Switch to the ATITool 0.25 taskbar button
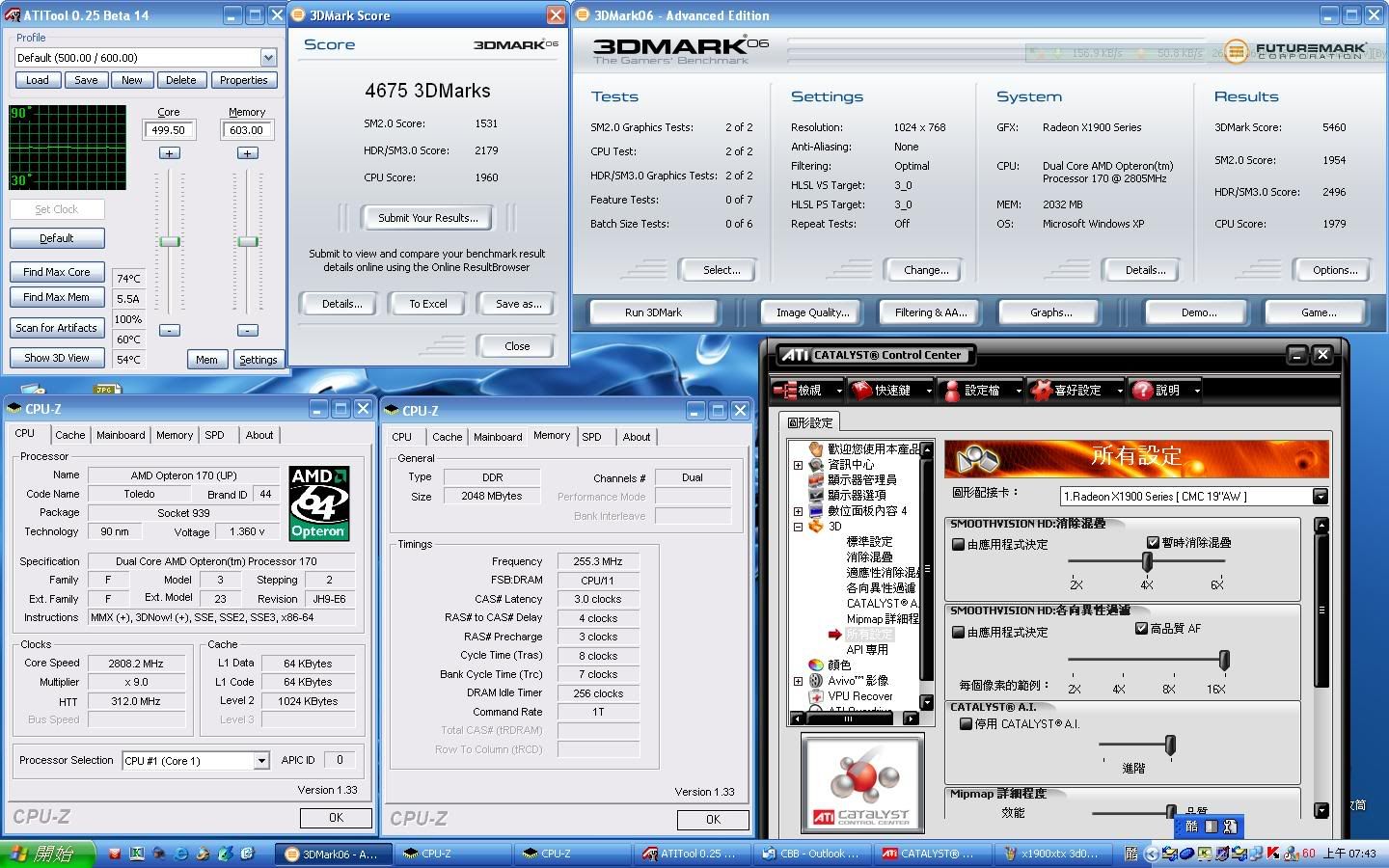Image resolution: width=1389 pixels, height=868 pixels. point(692,854)
